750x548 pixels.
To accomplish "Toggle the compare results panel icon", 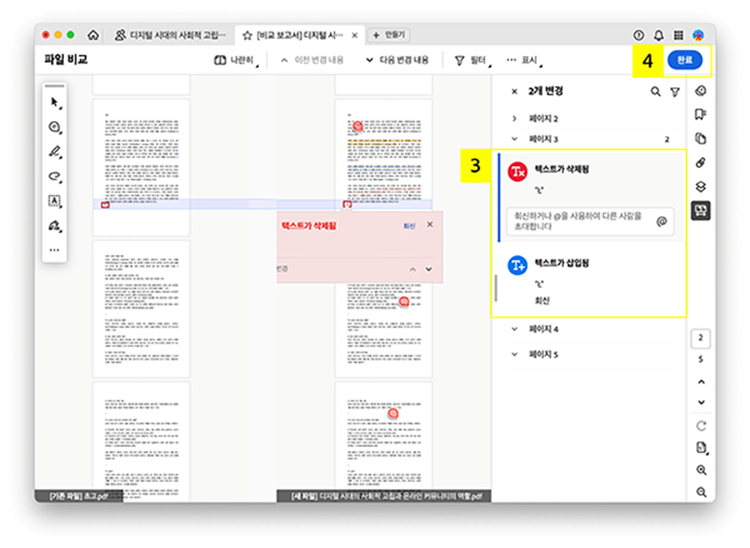I will pyautogui.click(x=701, y=211).
